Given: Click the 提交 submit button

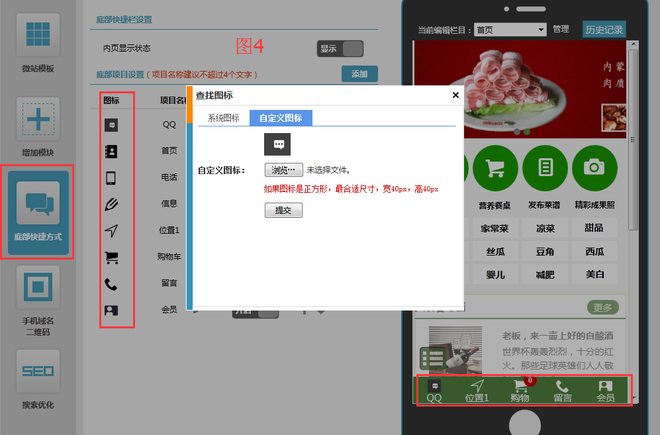Looking at the screenshot, I should (283, 210).
